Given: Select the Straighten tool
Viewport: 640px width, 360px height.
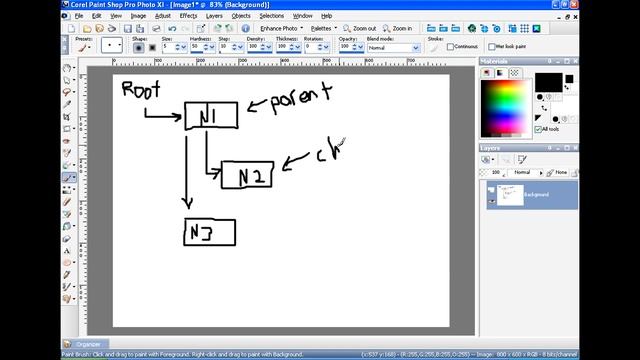Looking at the screenshot, I should pos(67,129).
